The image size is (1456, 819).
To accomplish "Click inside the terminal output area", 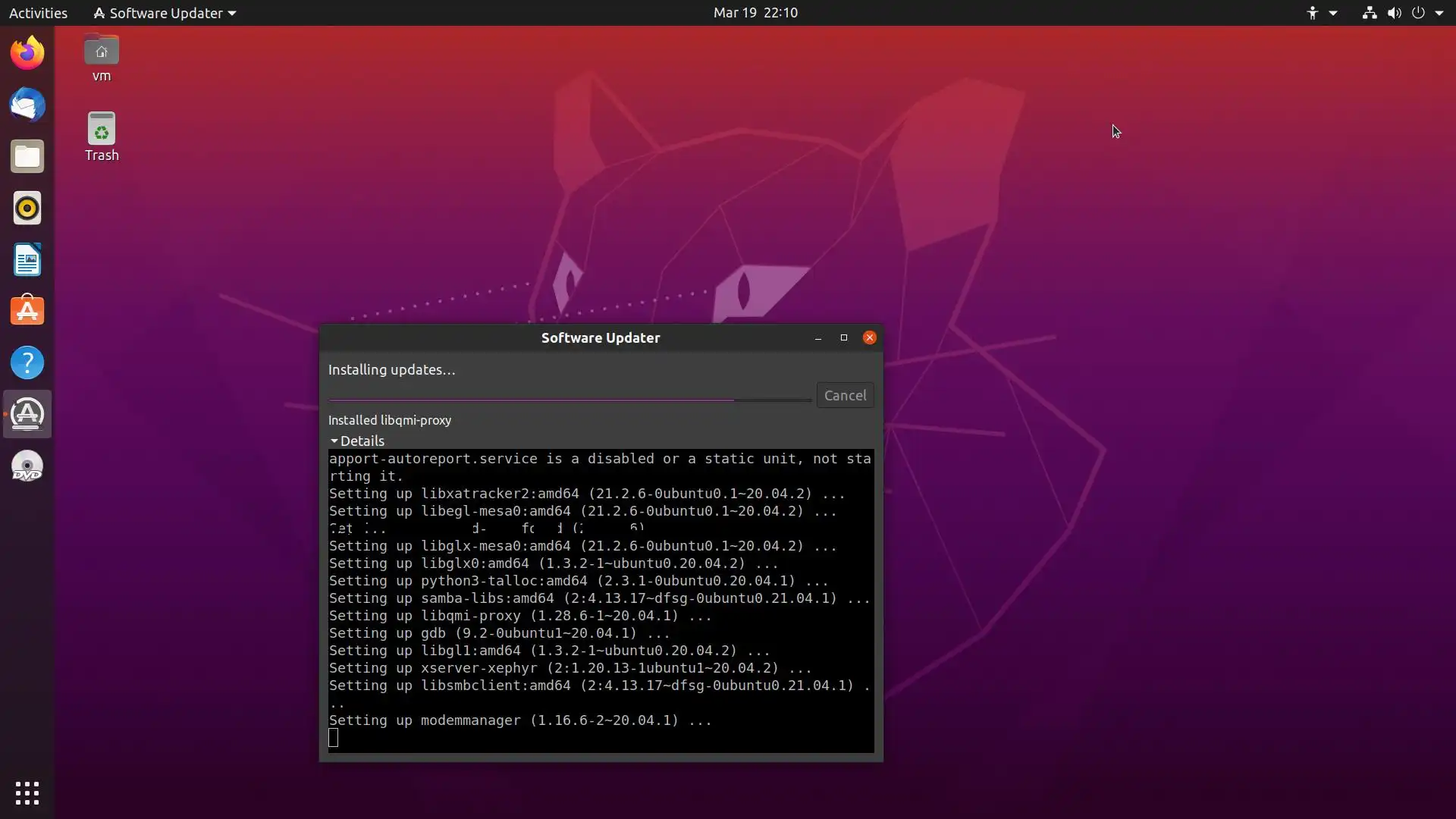I will pos(601,599).
